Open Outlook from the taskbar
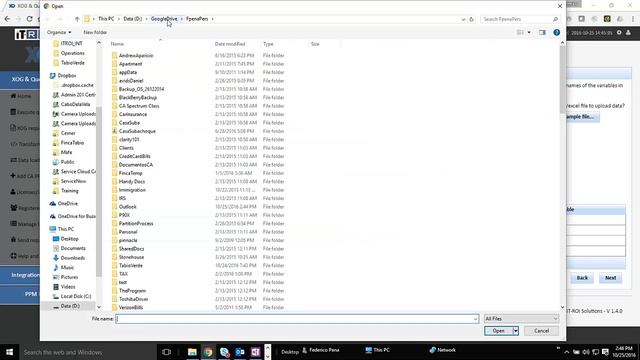640x360 pixels. 240,352
